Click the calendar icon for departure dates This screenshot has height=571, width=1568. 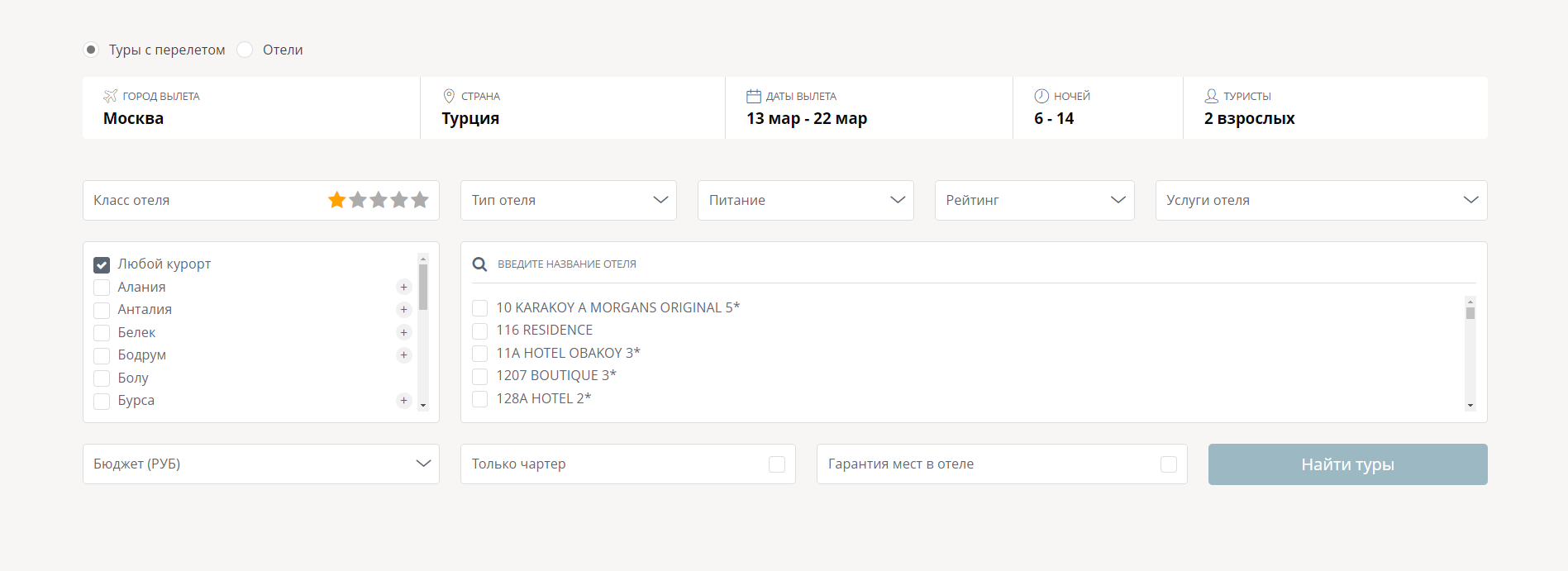click(753, 96)
